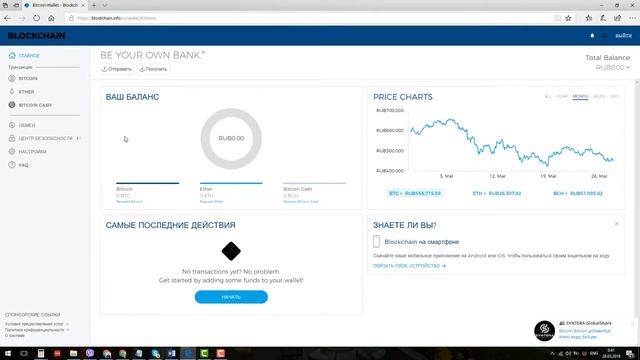
Task: Open the Ether transactions in sidebar
Action: point(22,92)
